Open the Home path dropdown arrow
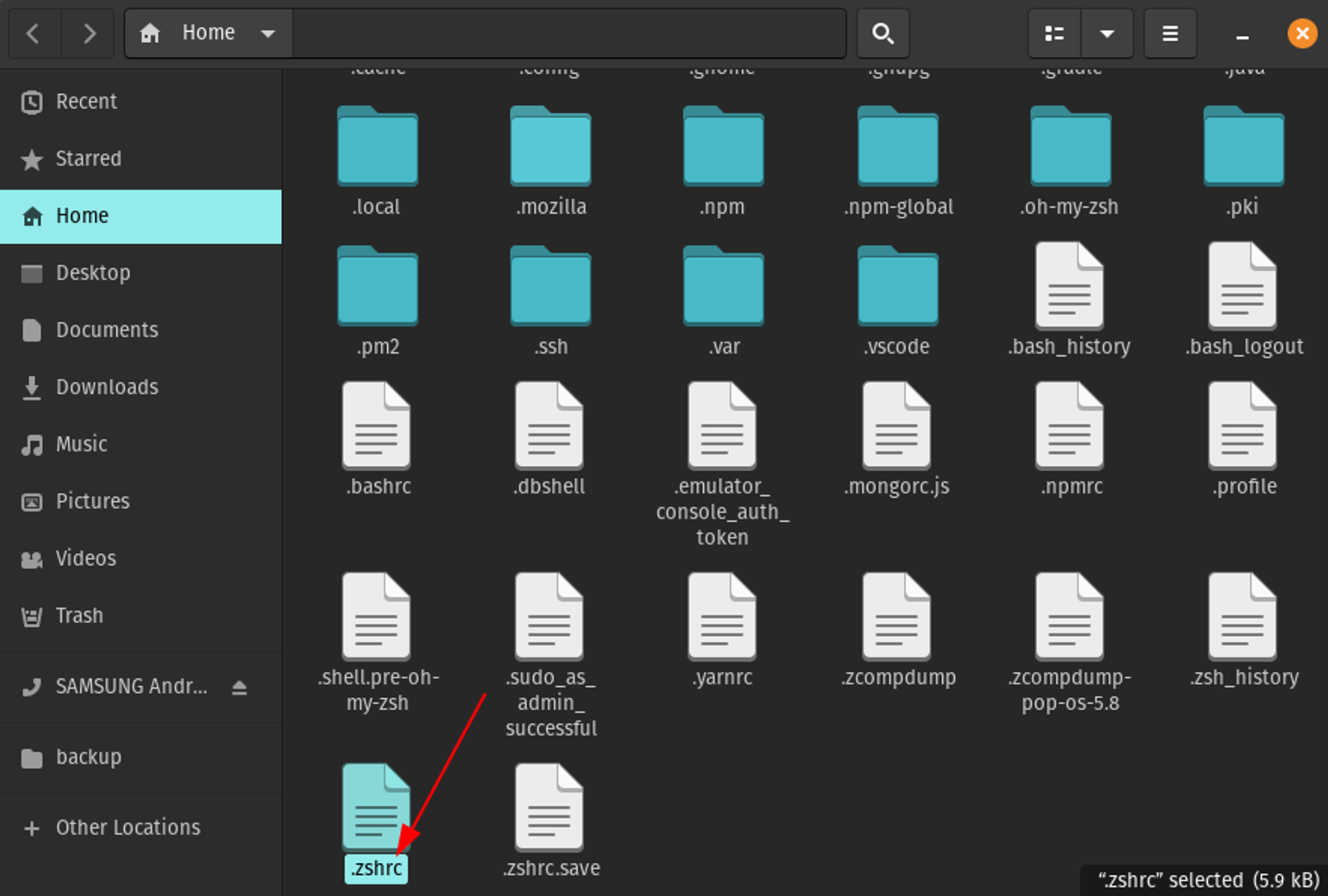The height and width of the screenshot is (896, 1328). (268, 33)
